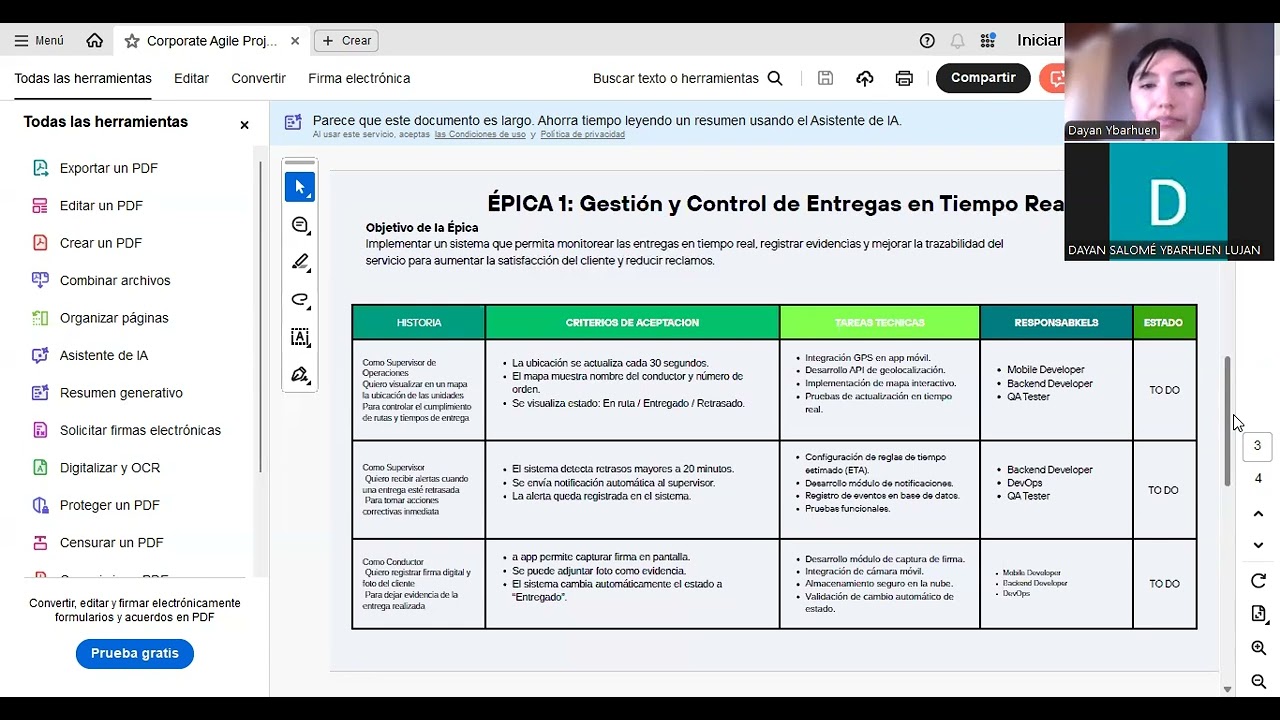Close the Corporate Agile Proj tab
Viewport: 1280px width, 720px height.
pyautogui.click(x=295, y=41)
